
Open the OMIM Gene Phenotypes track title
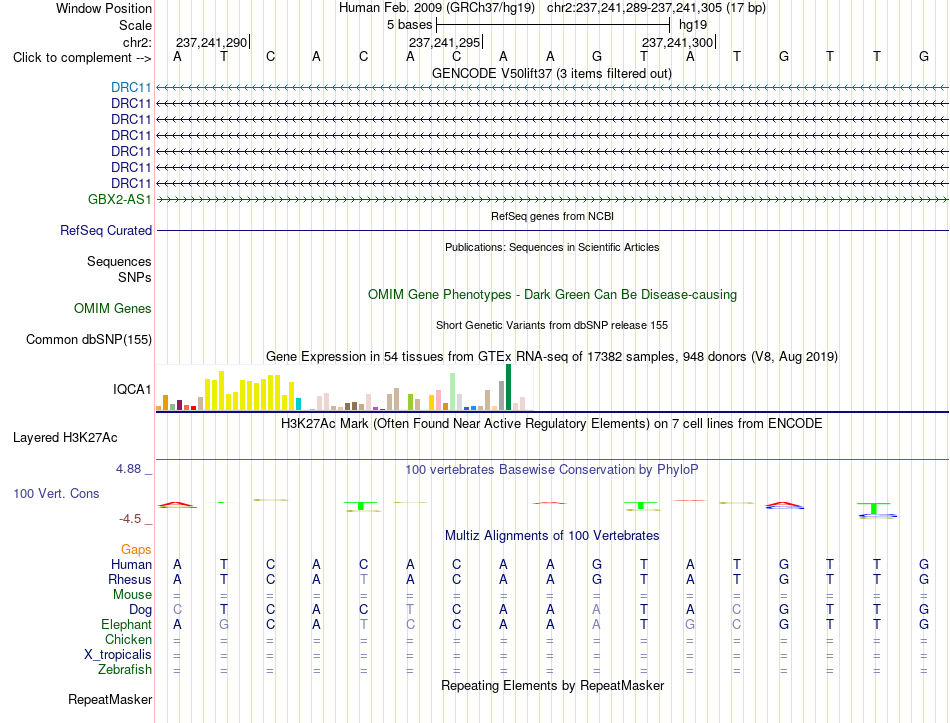tap(552, 295)
